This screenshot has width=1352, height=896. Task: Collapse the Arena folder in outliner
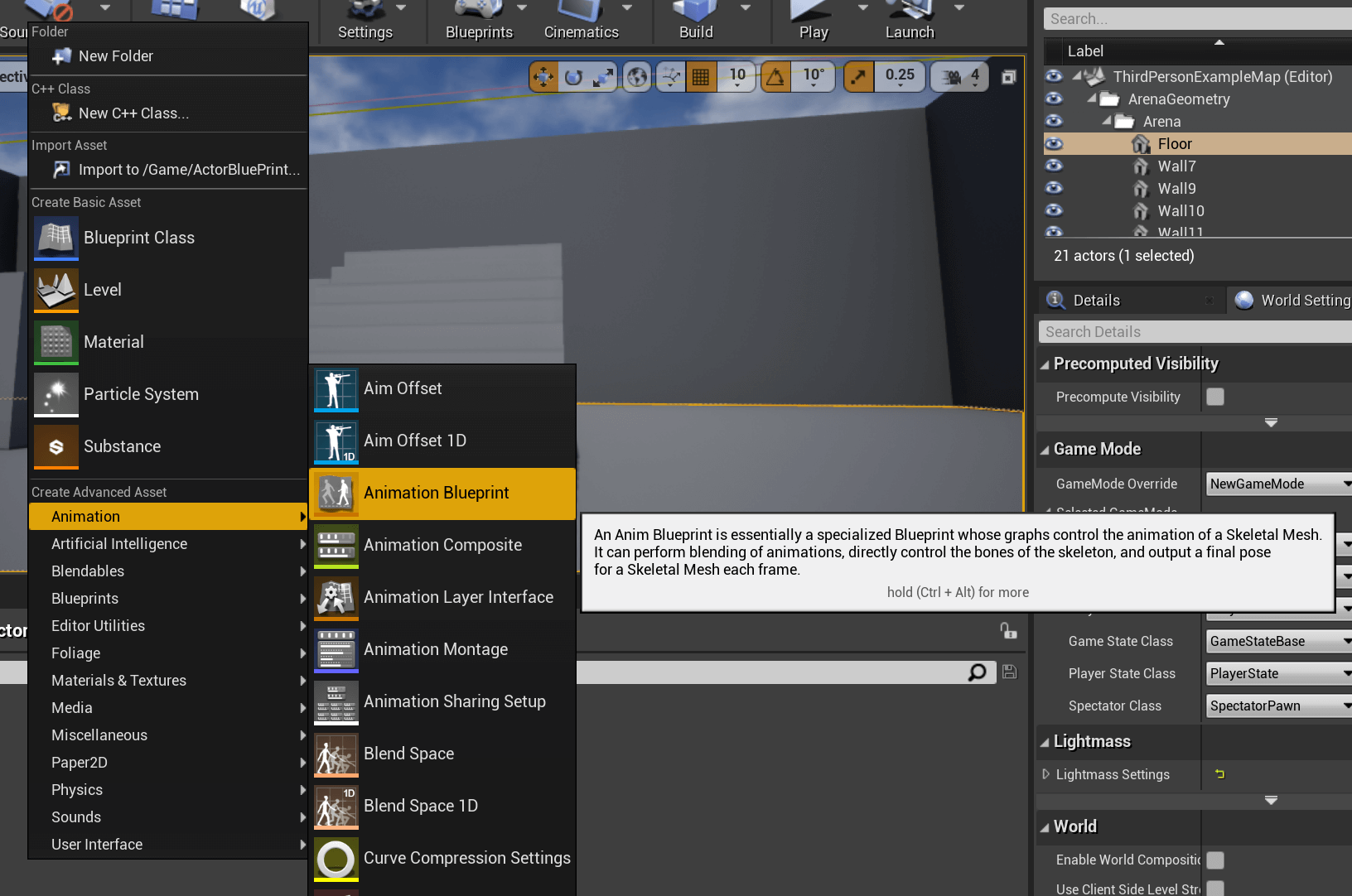1107,121
